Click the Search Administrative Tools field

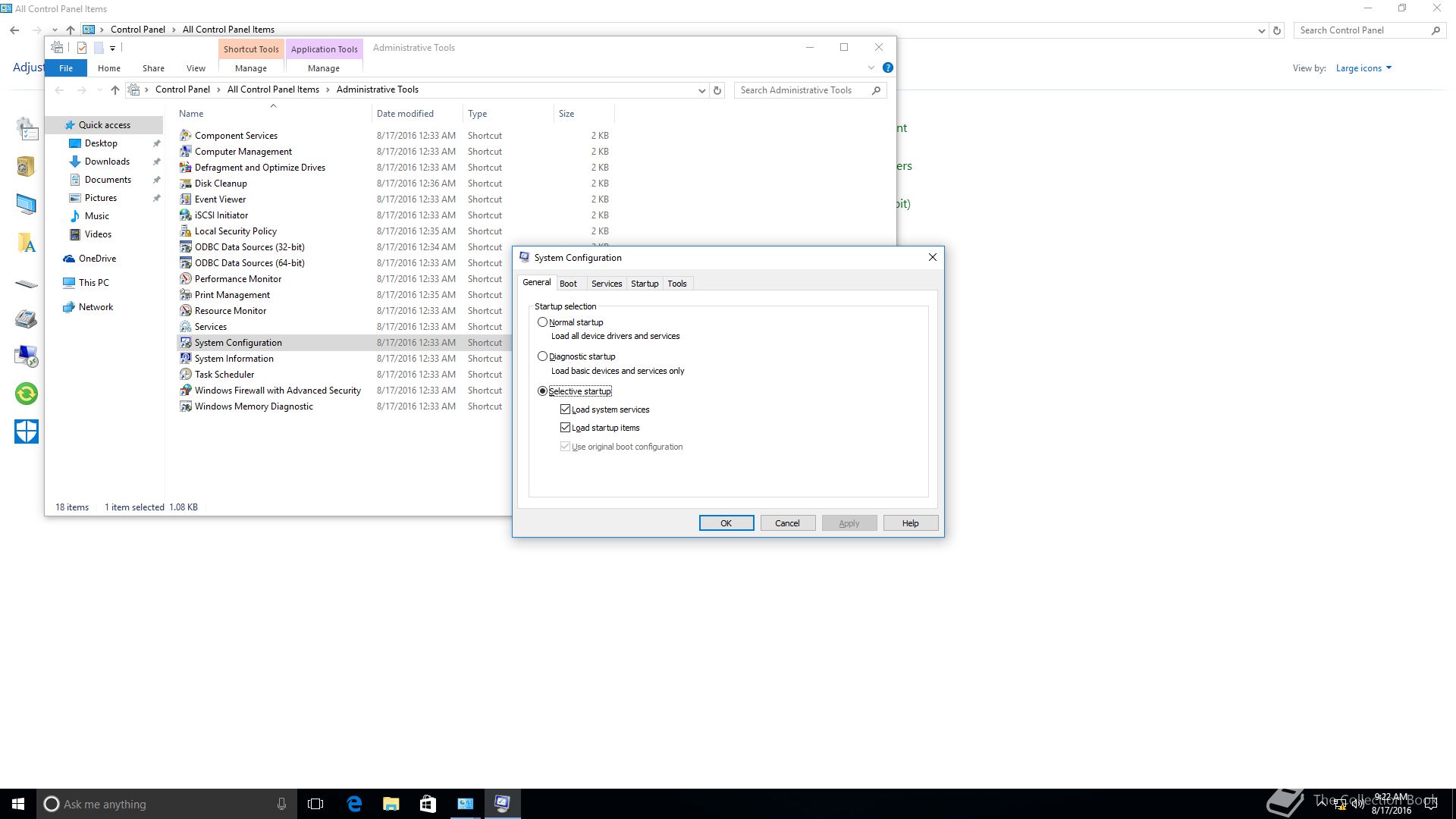[810, 90]
